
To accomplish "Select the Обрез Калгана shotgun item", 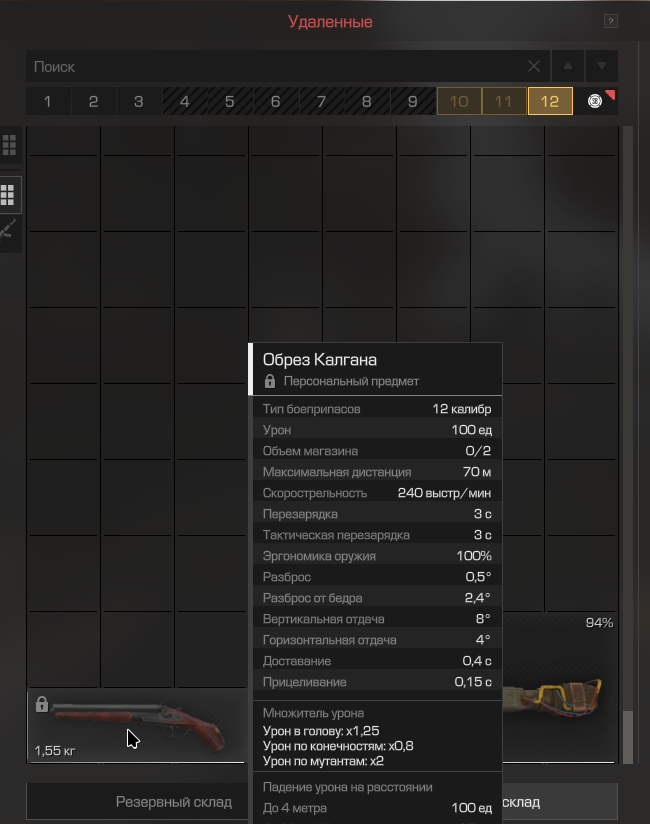I will click(x=138, y=725).
